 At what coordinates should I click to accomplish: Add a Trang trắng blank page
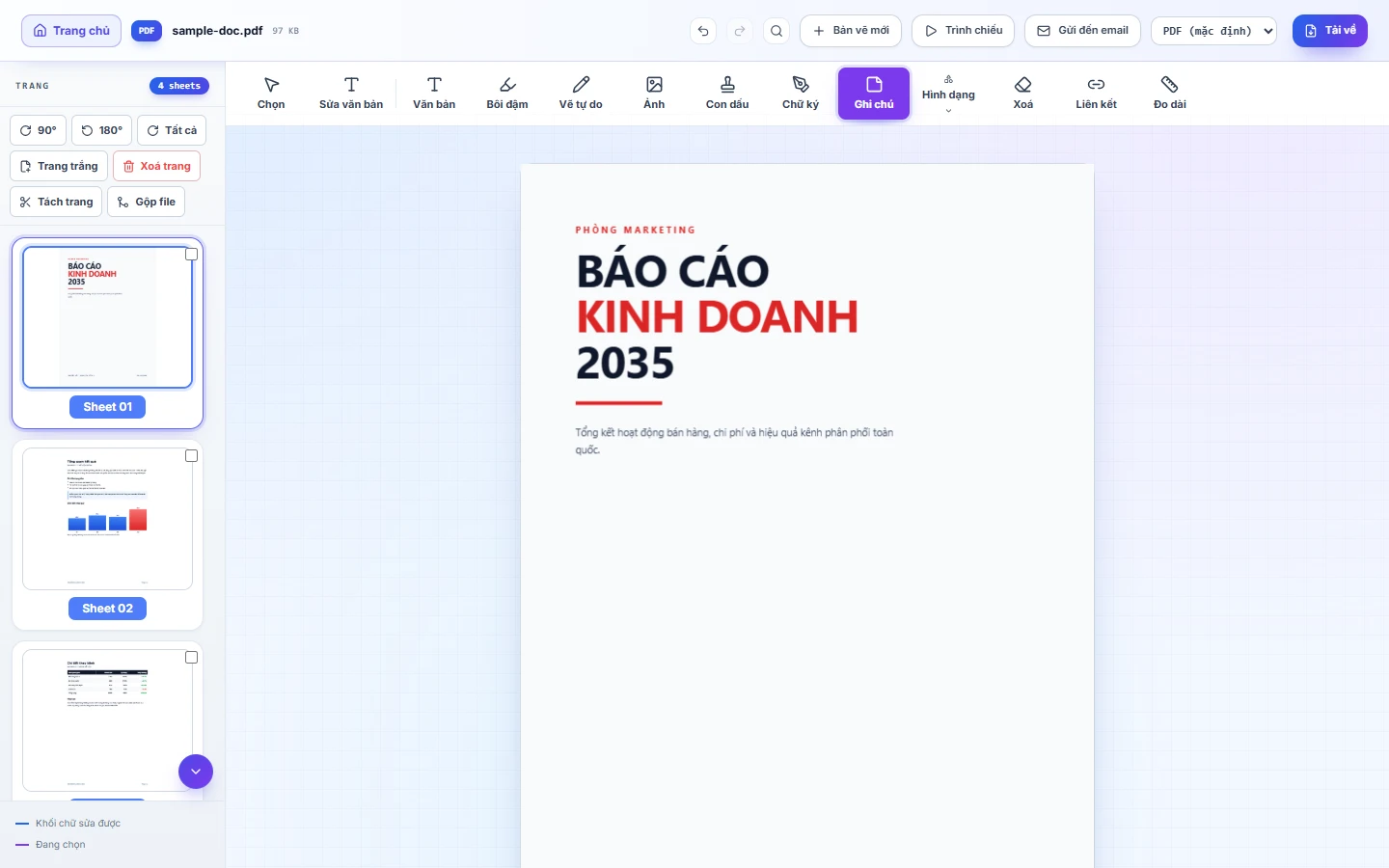59,166
